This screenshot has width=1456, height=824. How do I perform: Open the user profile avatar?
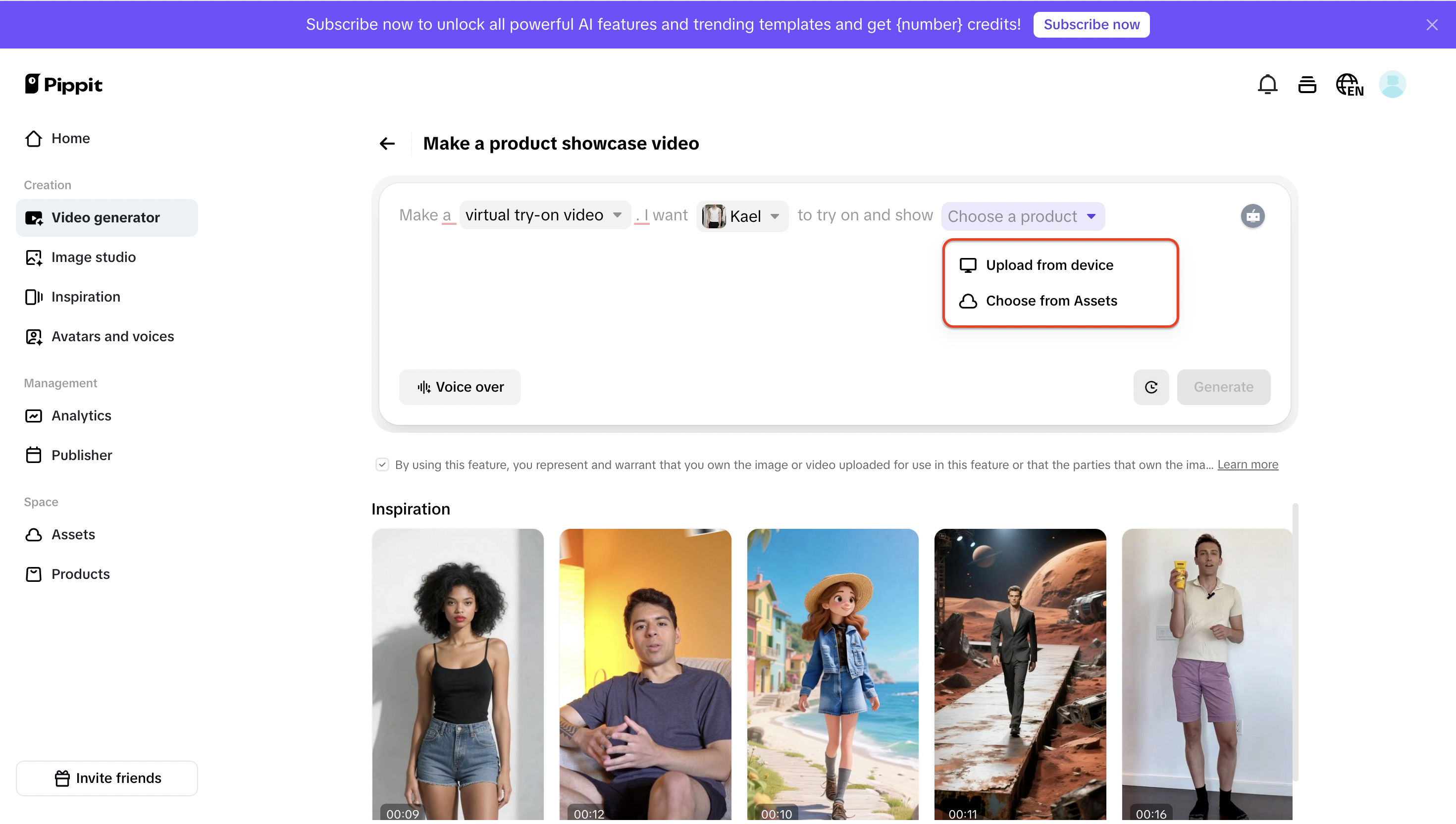(x=1392, y=85)
